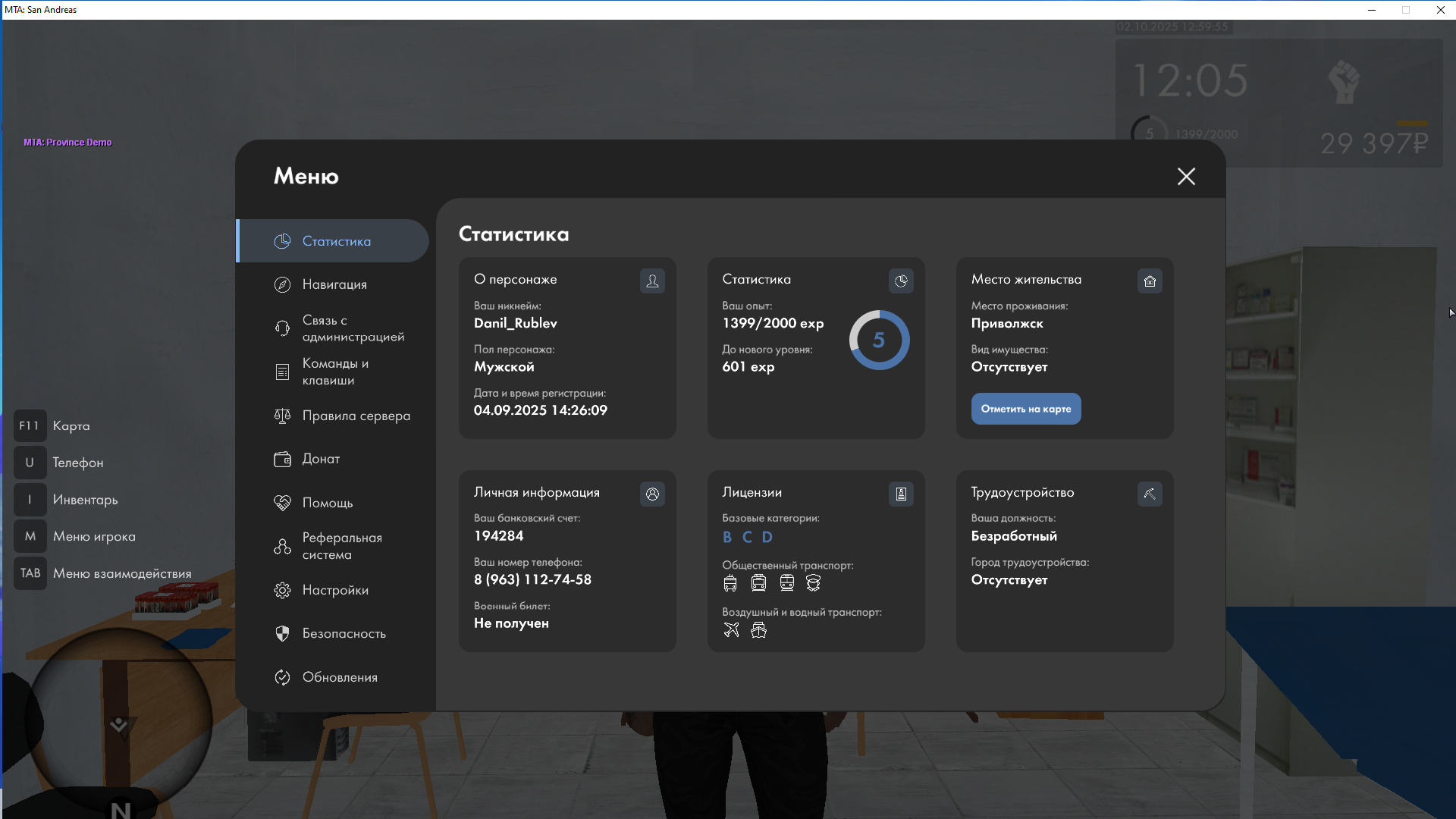This screenshot has height=819, width=1456.
Task: Click the boat license icon
Action: [x=758, y=630]
